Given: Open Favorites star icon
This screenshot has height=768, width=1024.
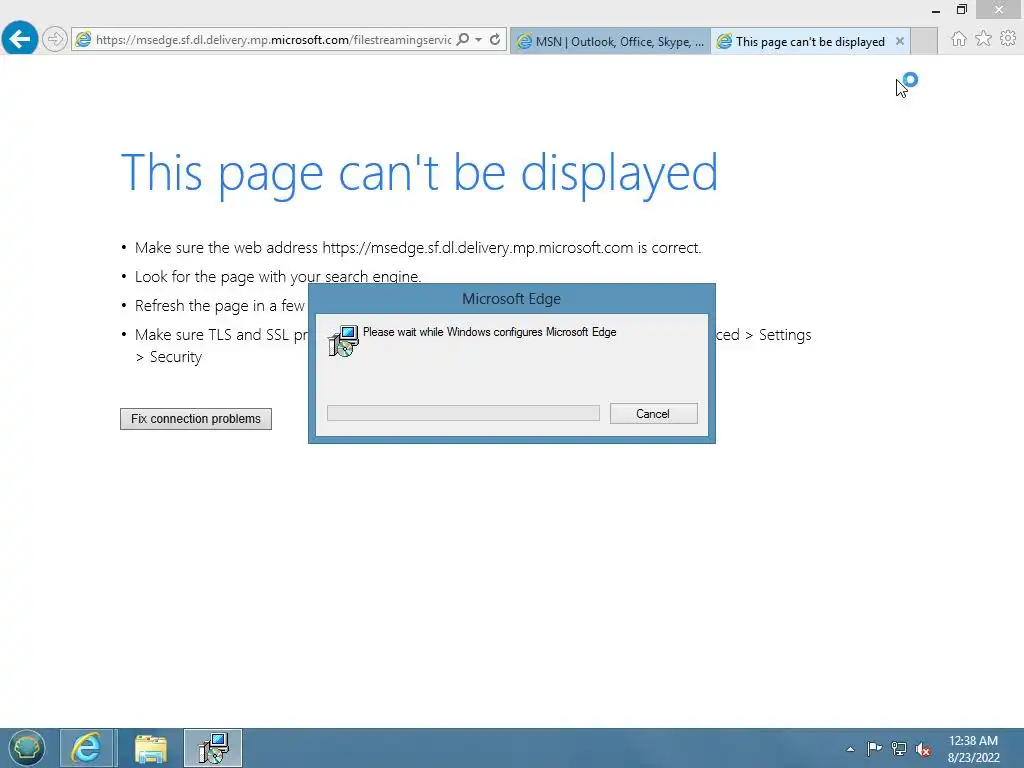Looking at the screenshot, I should [x=983, y=39].
